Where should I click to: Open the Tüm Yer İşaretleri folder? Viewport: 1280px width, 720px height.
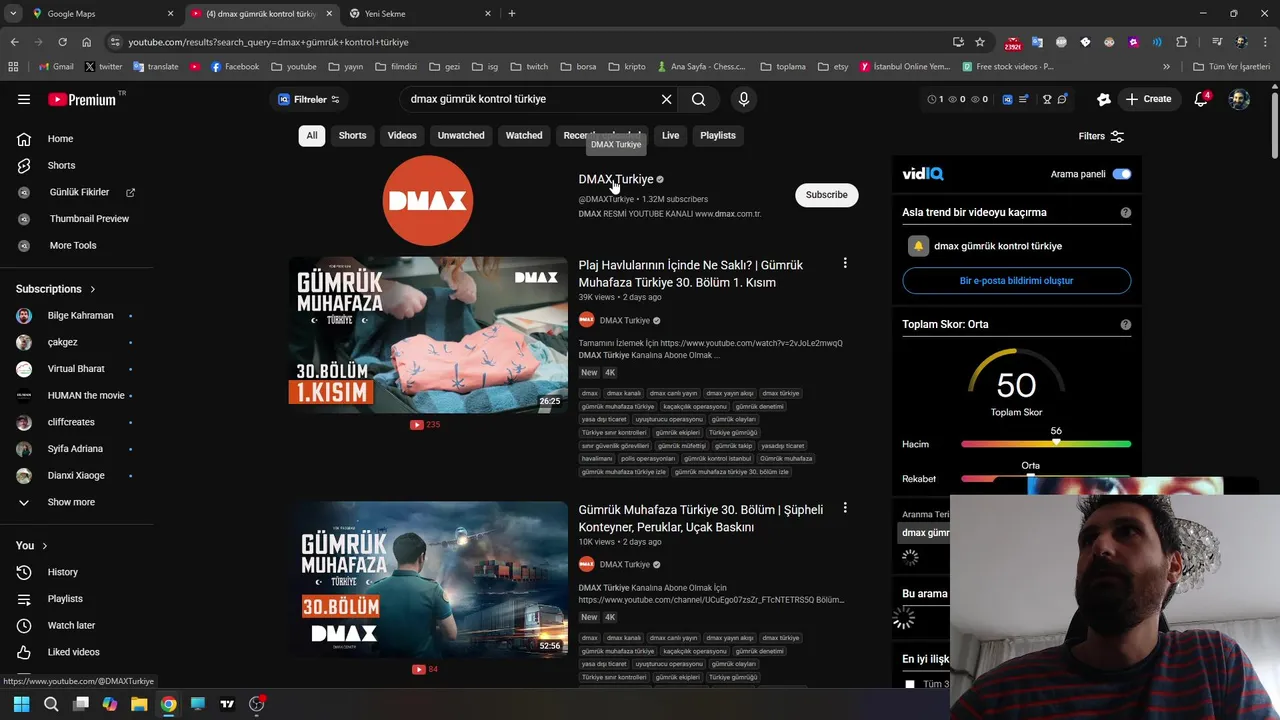pos(1231,67)
